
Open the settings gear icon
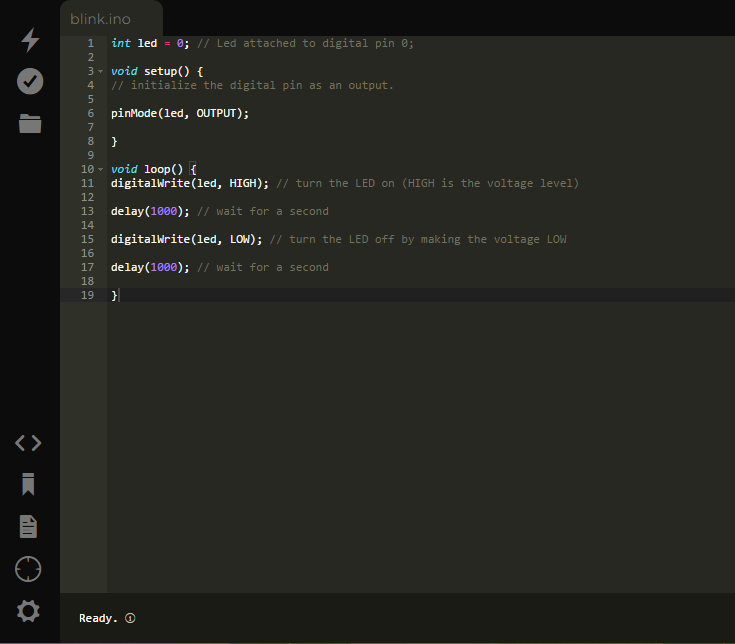coord(28,611)
